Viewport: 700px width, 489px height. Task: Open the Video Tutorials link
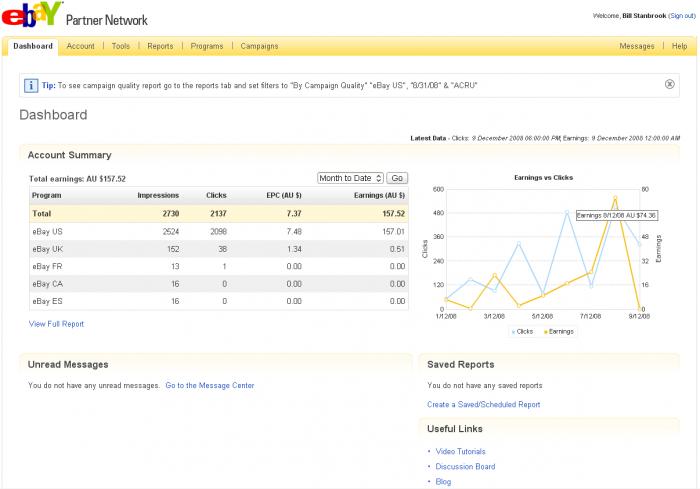point(461,452)
